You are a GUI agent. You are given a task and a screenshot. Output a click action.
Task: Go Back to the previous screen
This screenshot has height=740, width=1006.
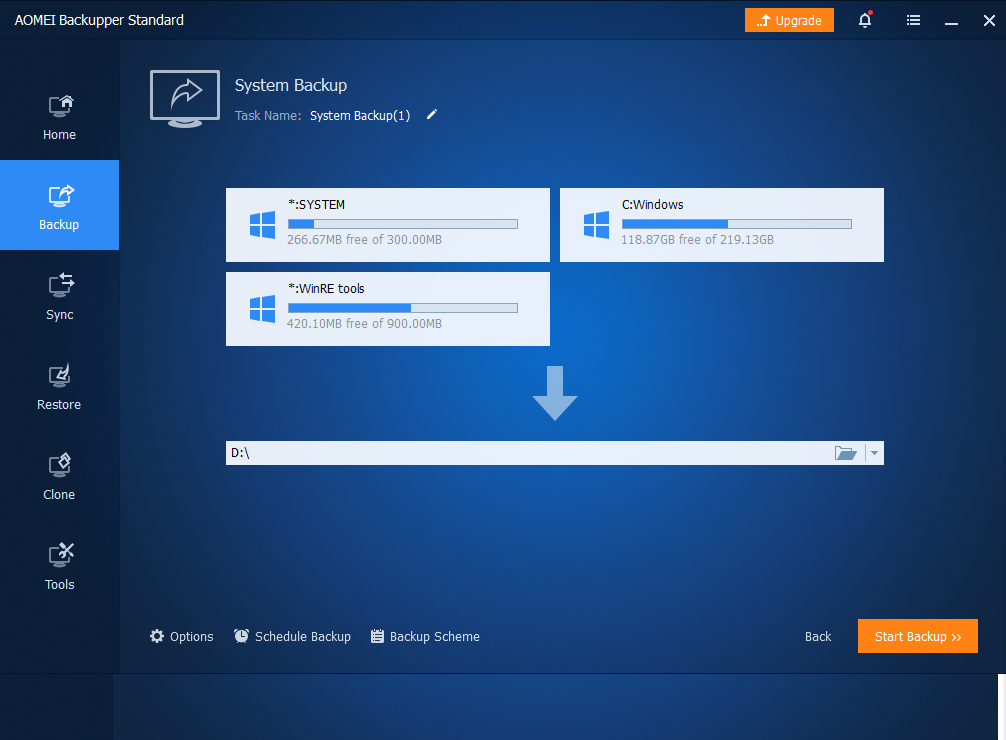click(x=818, y=636)
